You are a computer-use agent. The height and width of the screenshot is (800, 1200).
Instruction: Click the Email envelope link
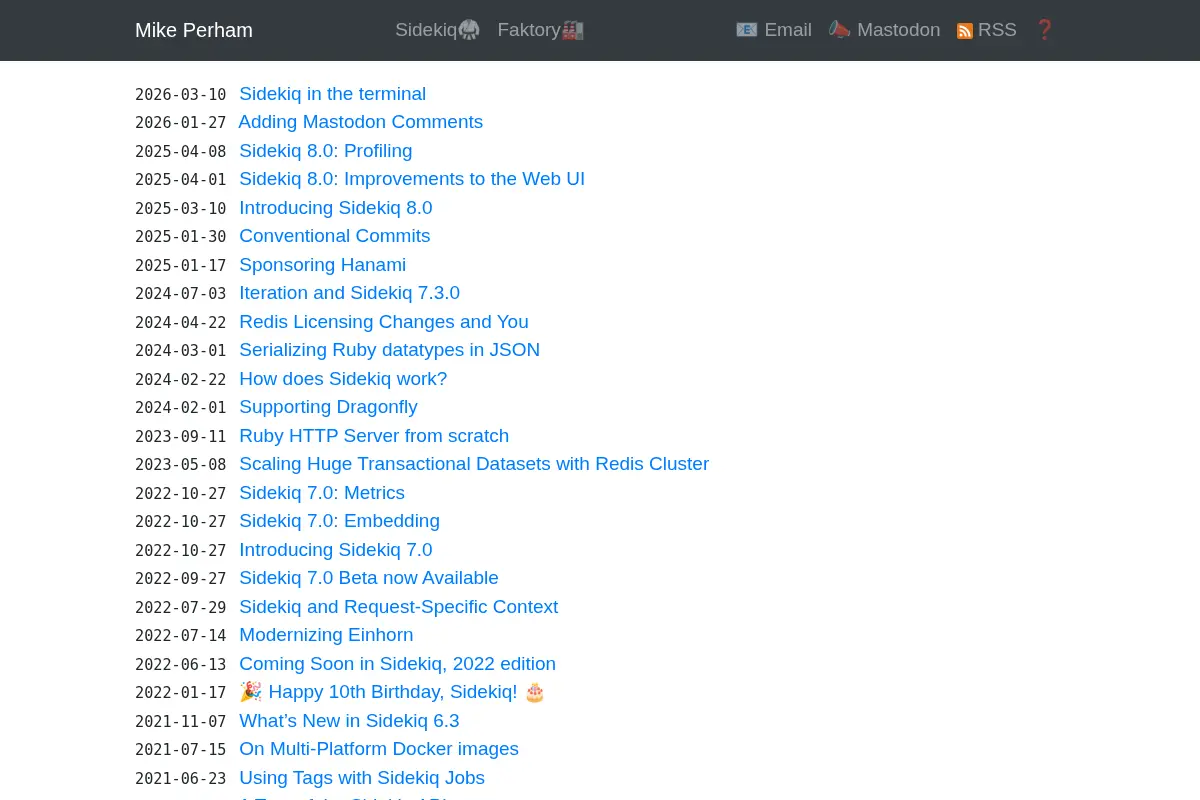coord(773,30)
